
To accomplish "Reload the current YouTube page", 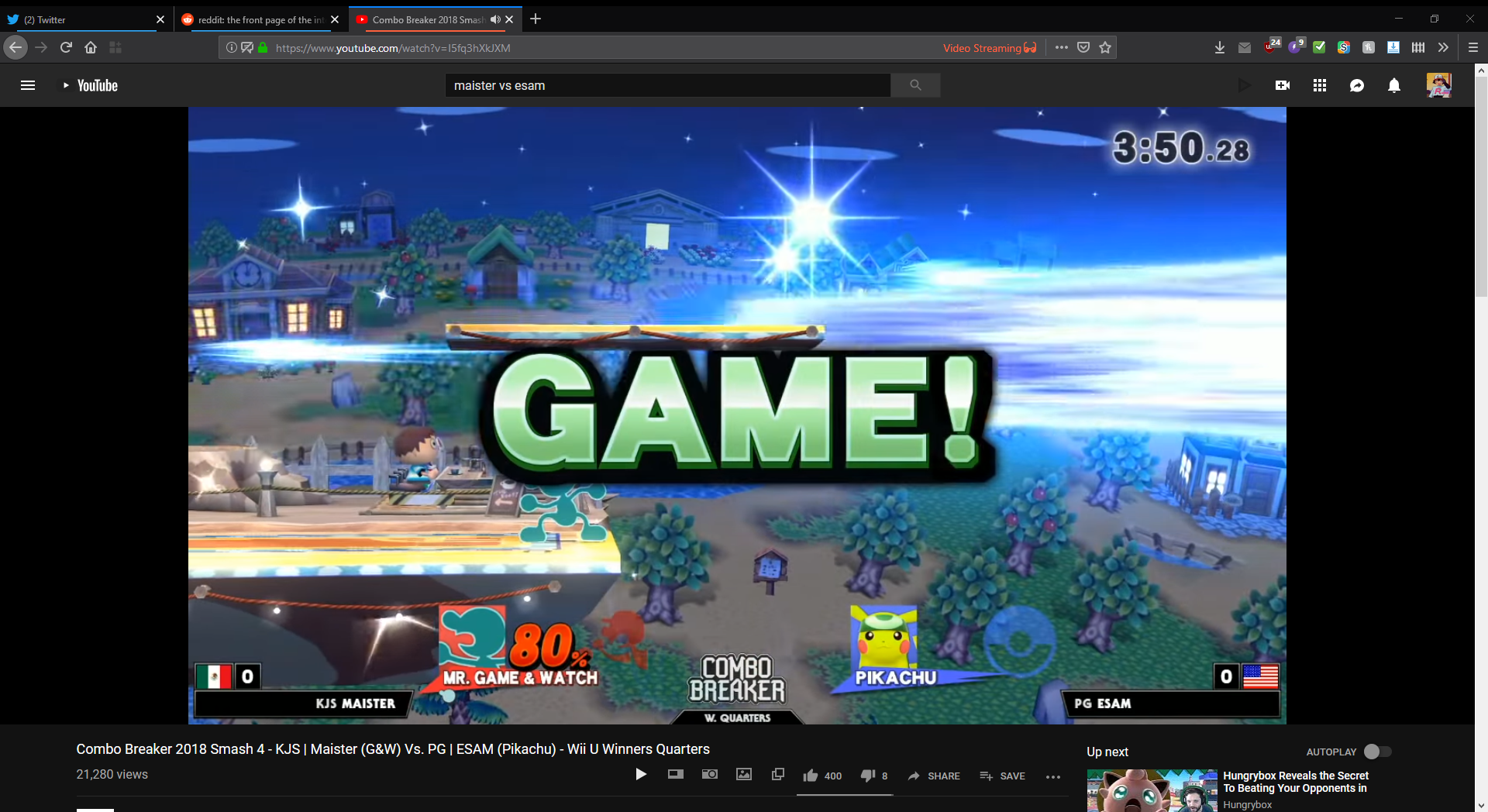I will (x=66, y=47).
